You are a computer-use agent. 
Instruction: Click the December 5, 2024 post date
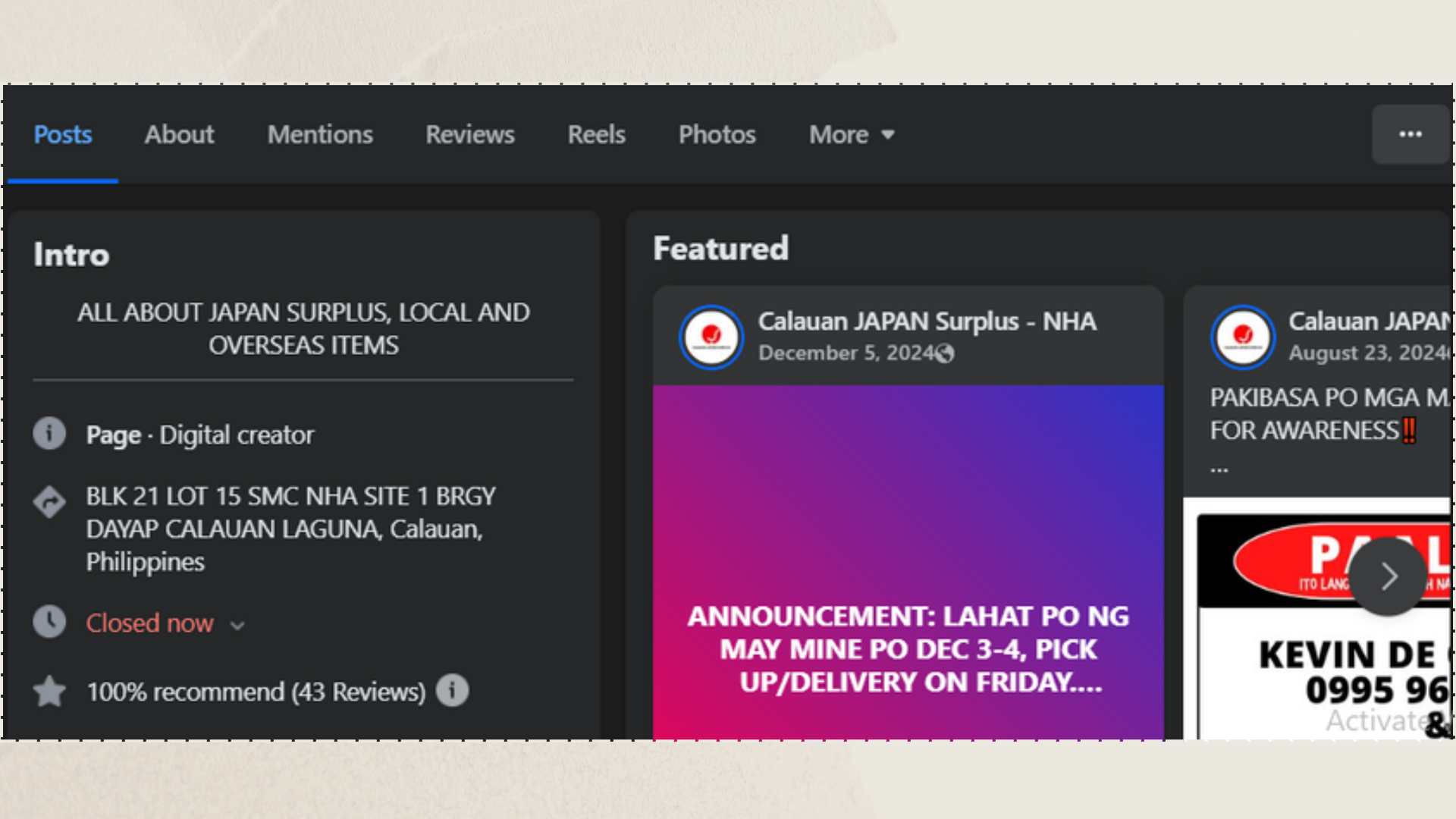845,353
